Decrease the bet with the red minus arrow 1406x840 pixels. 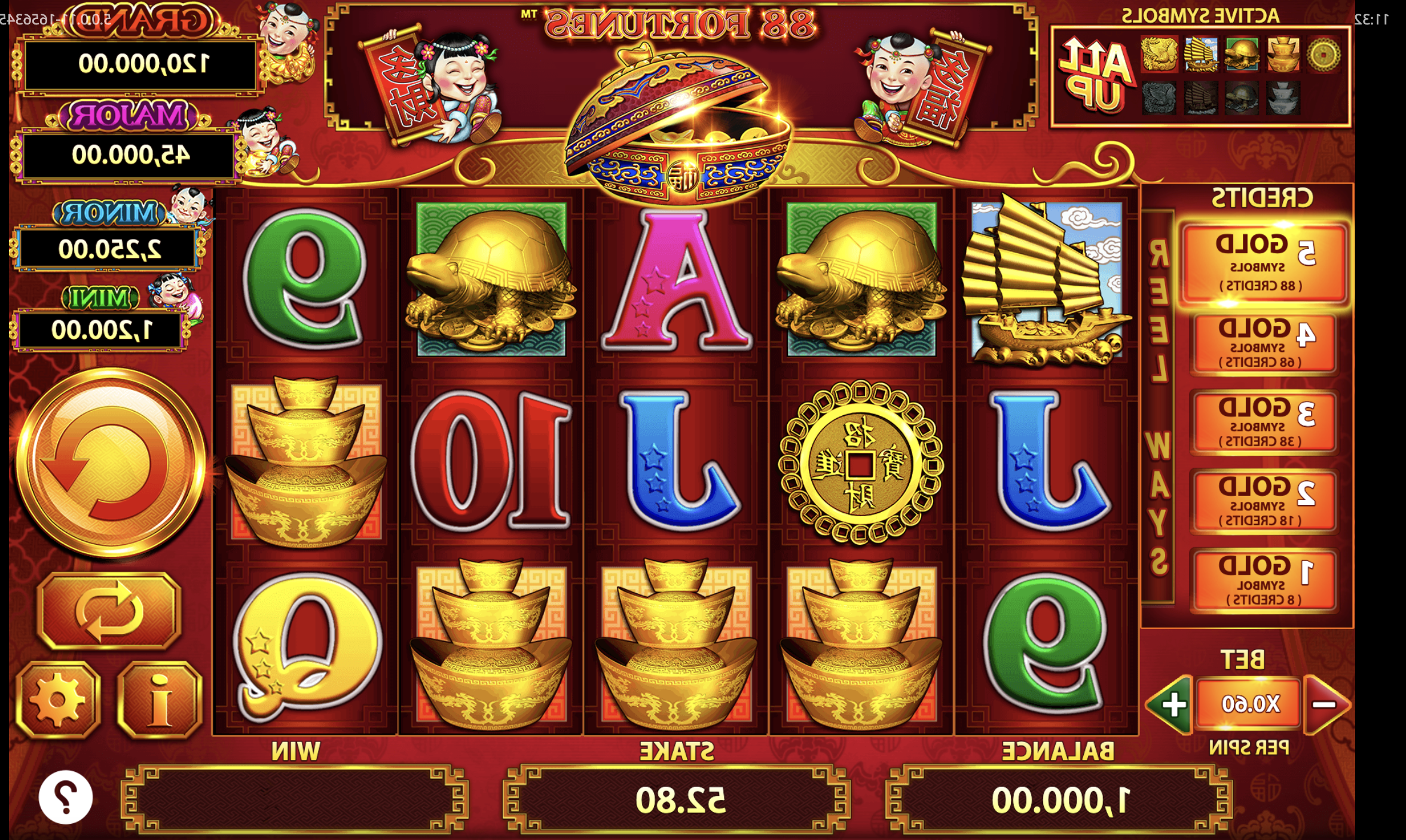tap(1327, 705)
